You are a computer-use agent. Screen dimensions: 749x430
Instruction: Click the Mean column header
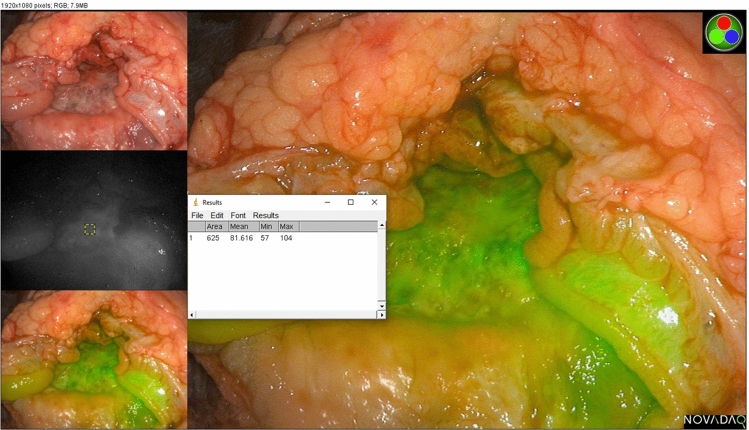239,227
